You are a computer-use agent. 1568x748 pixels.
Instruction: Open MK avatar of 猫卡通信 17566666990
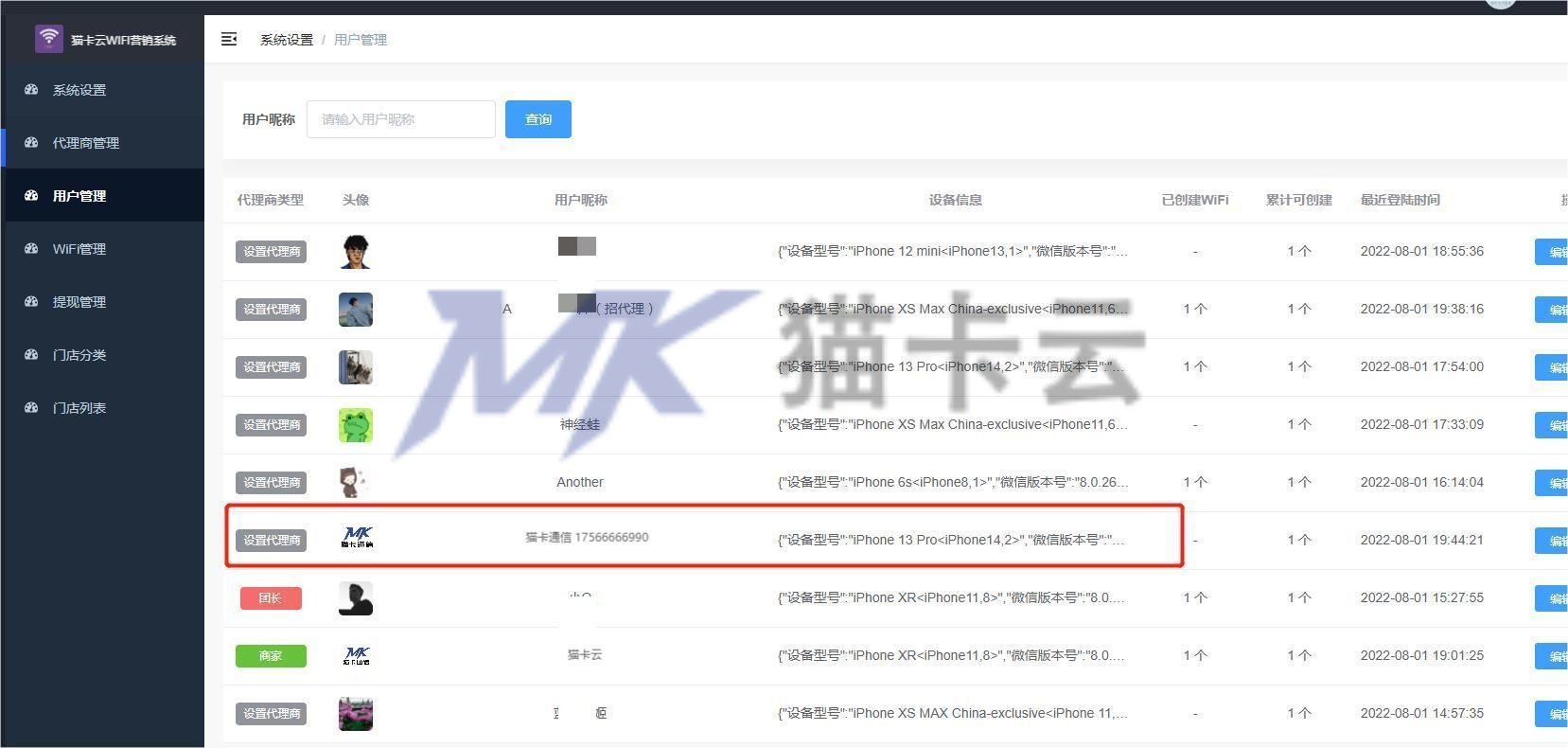[x=356, y=539]
